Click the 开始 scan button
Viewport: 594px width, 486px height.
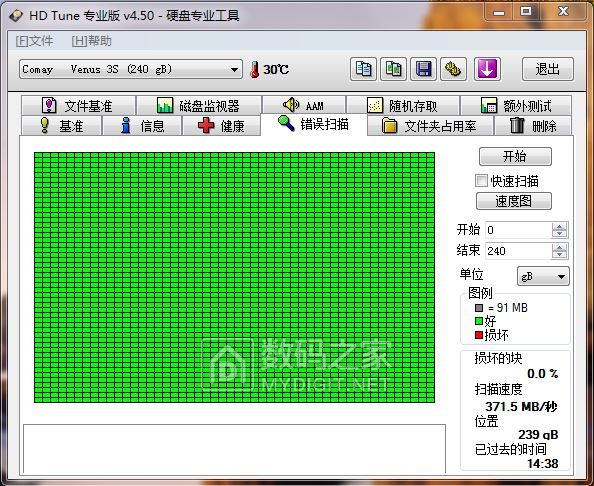[x=515, y=156]
